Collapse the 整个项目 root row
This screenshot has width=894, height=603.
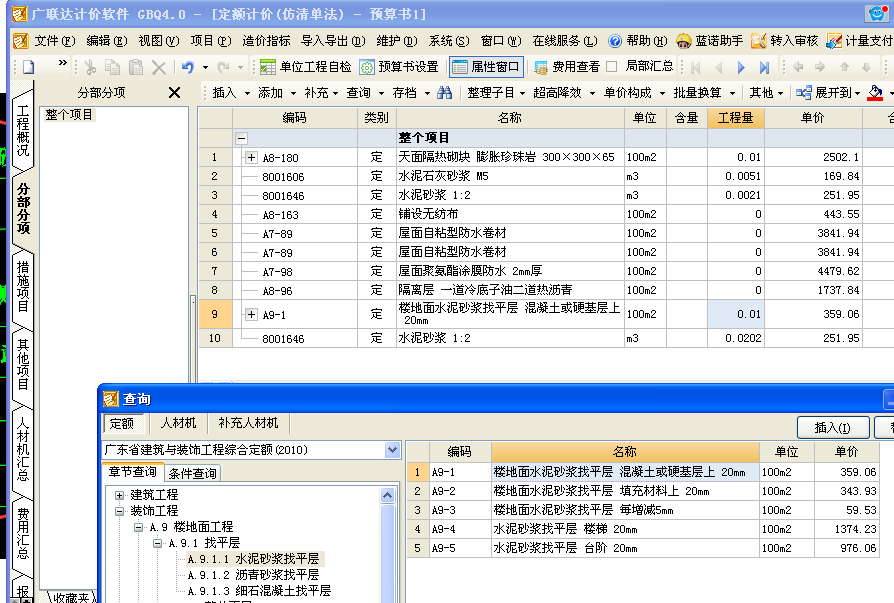(241, 138)
